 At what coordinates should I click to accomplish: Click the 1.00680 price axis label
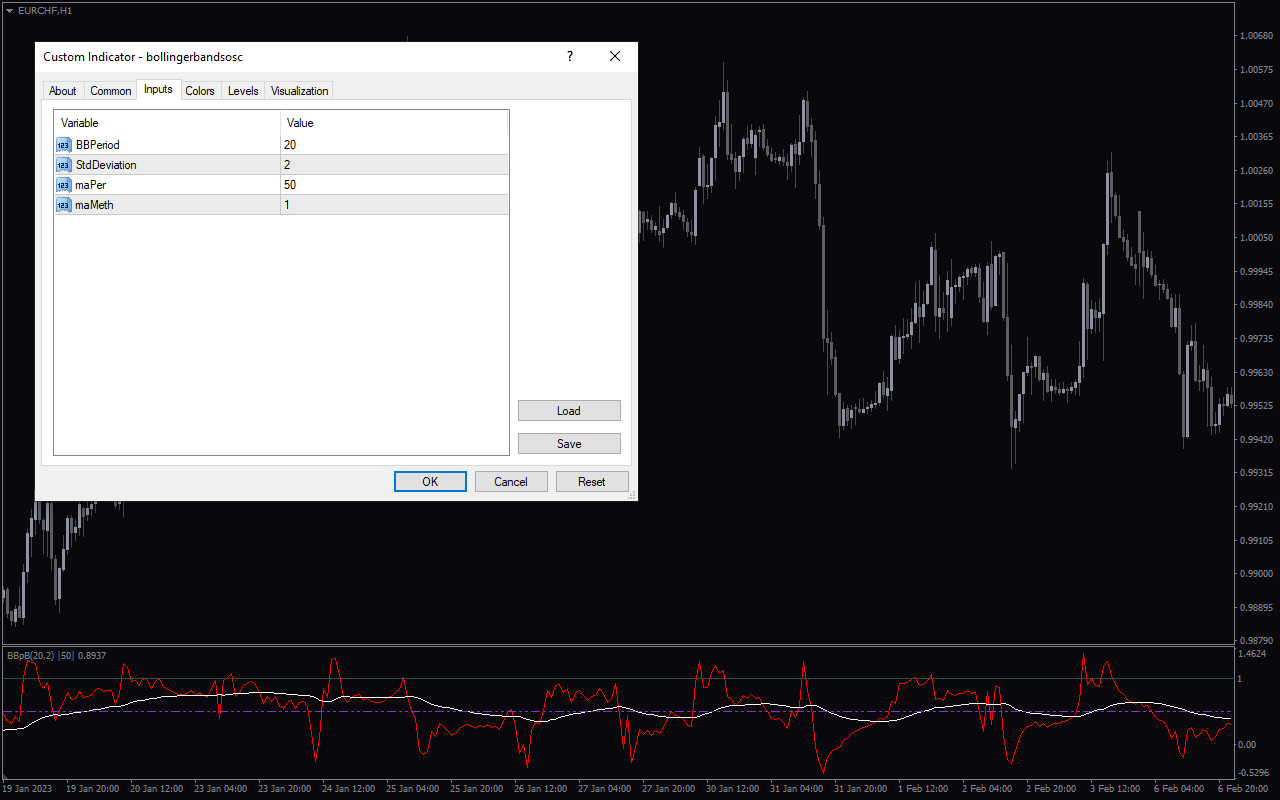pos(1255,36)
